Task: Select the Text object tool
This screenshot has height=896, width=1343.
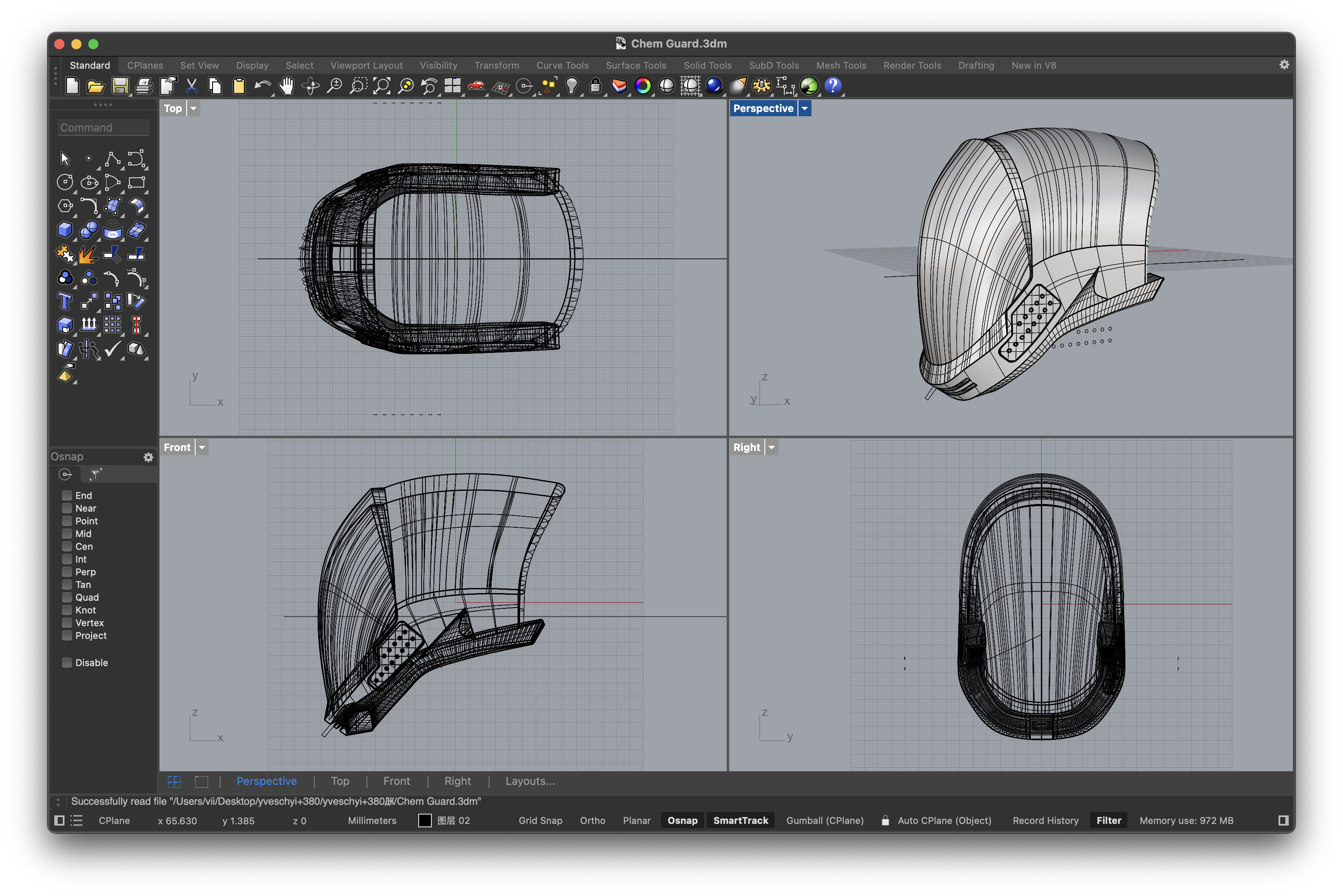Action: [x=64, y=301]
